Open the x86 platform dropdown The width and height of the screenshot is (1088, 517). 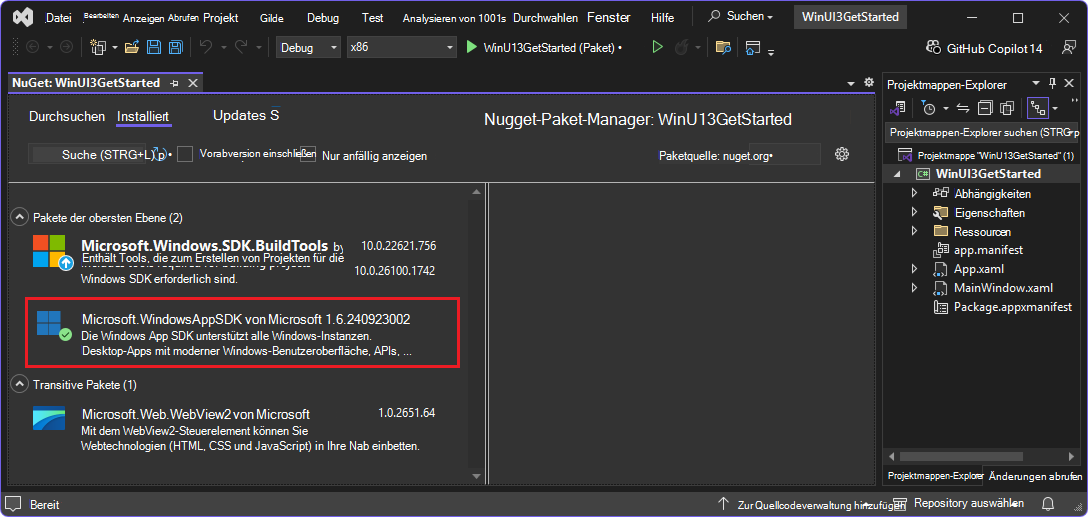(402, 48)
